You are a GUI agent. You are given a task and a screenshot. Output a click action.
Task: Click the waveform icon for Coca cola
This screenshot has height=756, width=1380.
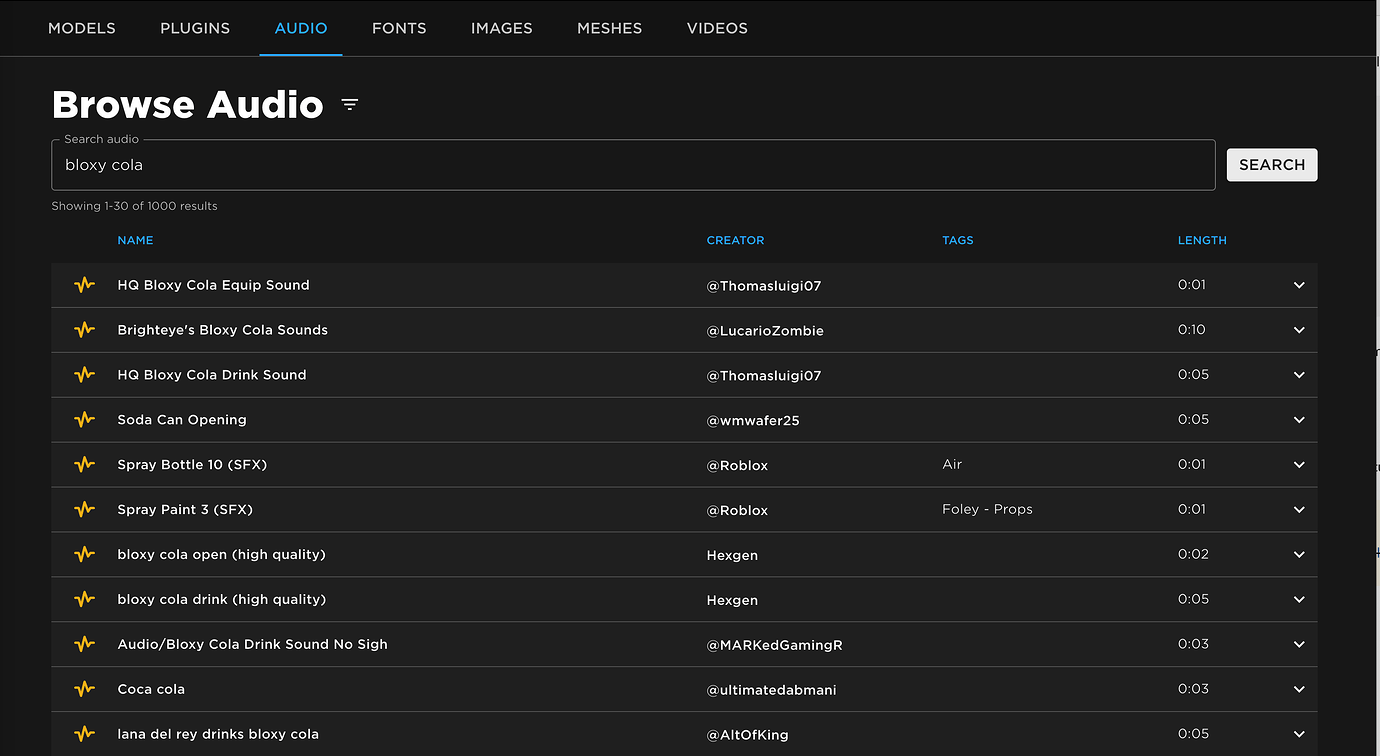pos(85,690)
